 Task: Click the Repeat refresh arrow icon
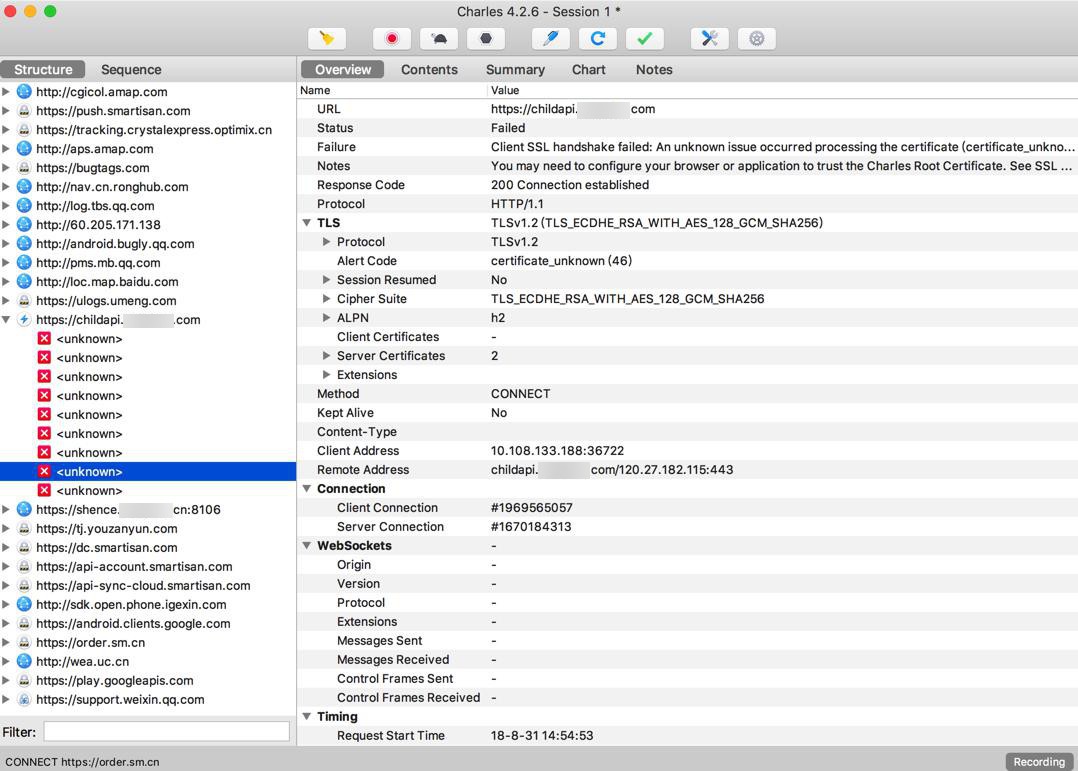(597, 39)
